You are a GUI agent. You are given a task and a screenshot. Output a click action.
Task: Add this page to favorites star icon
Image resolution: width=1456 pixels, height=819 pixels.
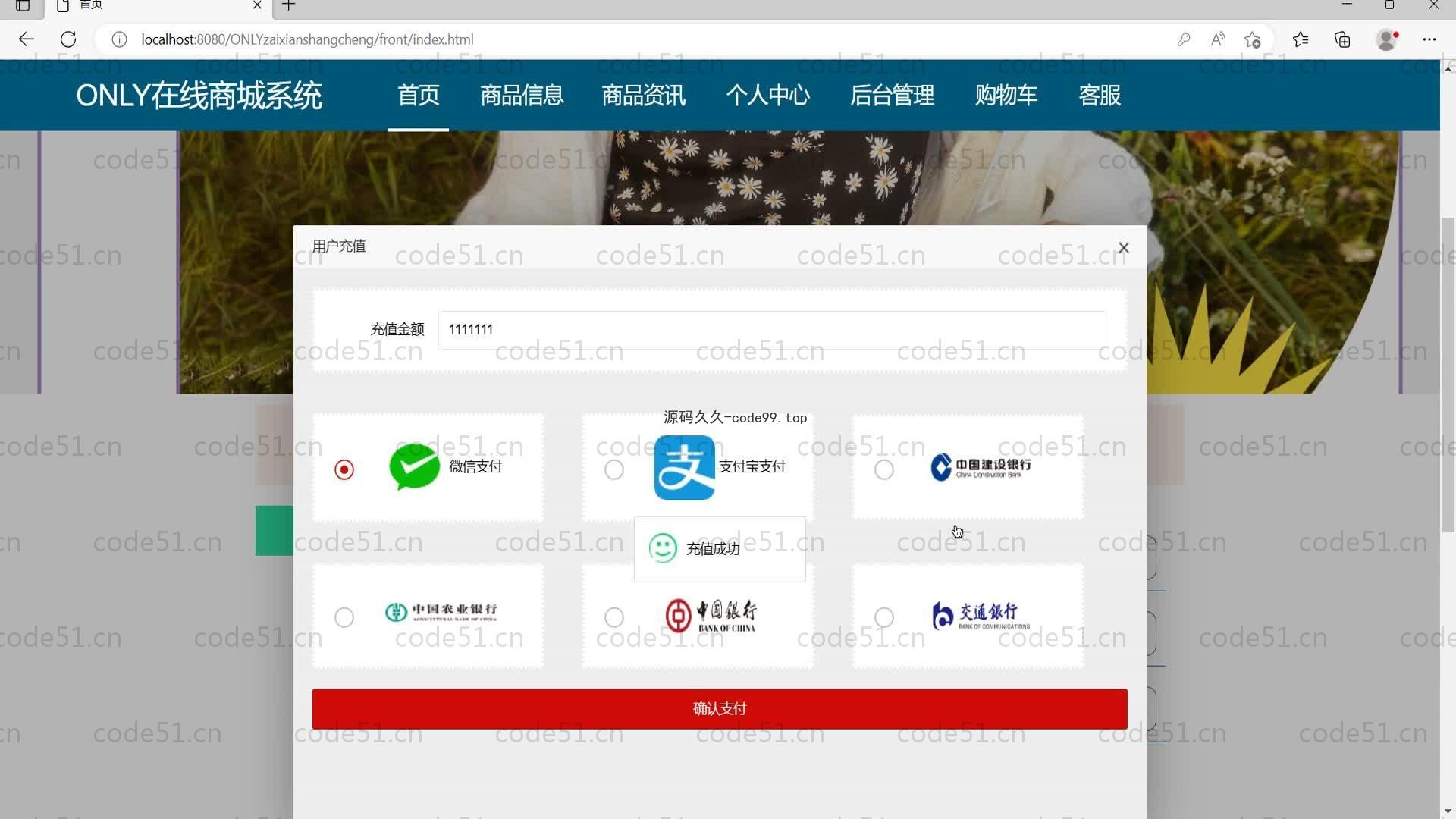click(x=1252, y=39)
